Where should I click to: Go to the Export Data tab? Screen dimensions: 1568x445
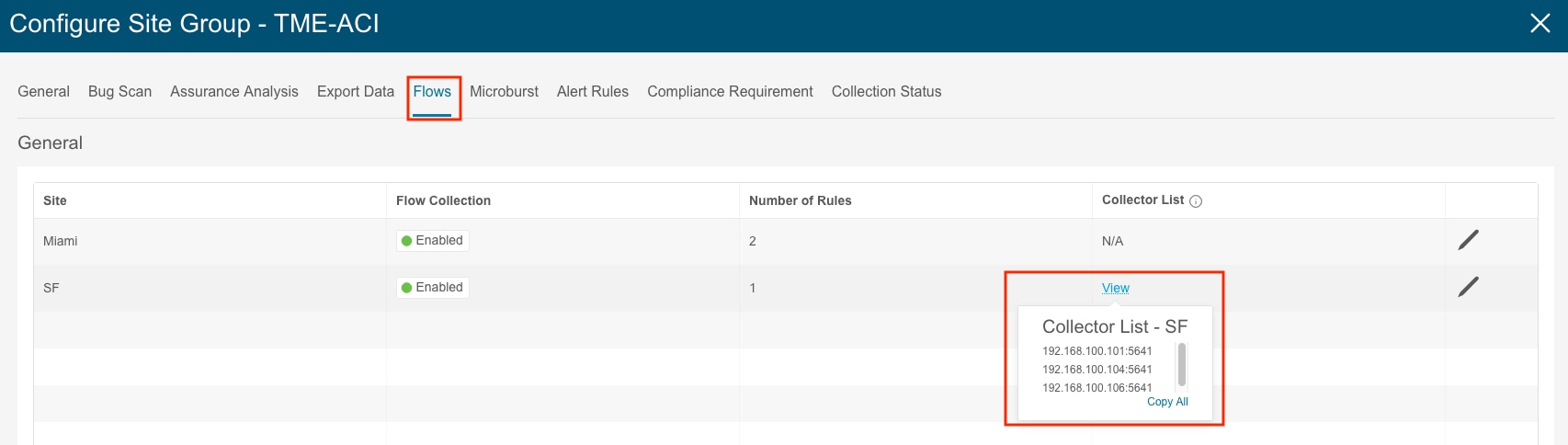[x=356, y=92]
